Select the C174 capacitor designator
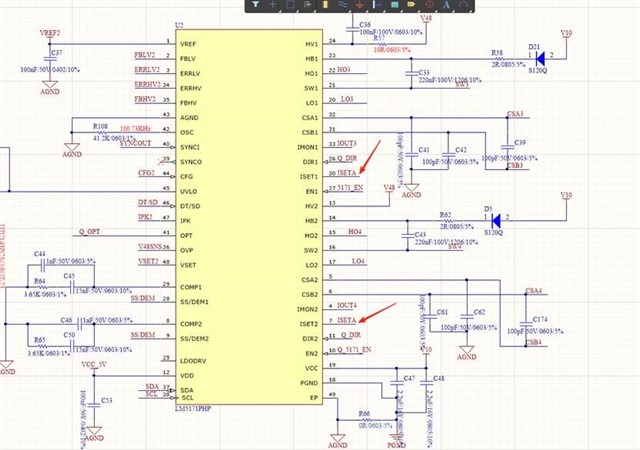Image resolution: width=640 pixels, height=450 pixels. click(x=540, y=319)
